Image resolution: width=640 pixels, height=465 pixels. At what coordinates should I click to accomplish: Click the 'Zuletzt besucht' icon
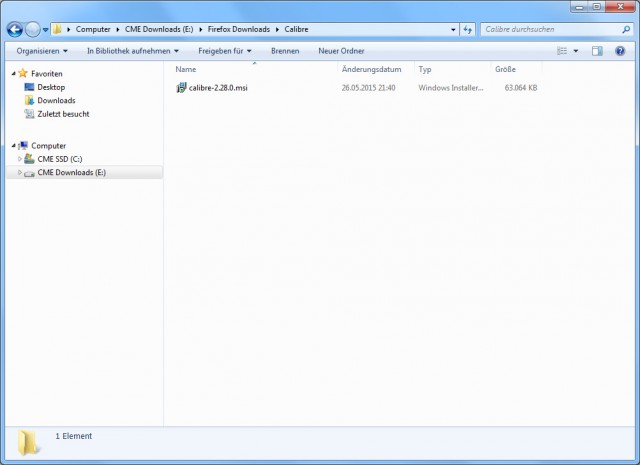click(29, 114)
